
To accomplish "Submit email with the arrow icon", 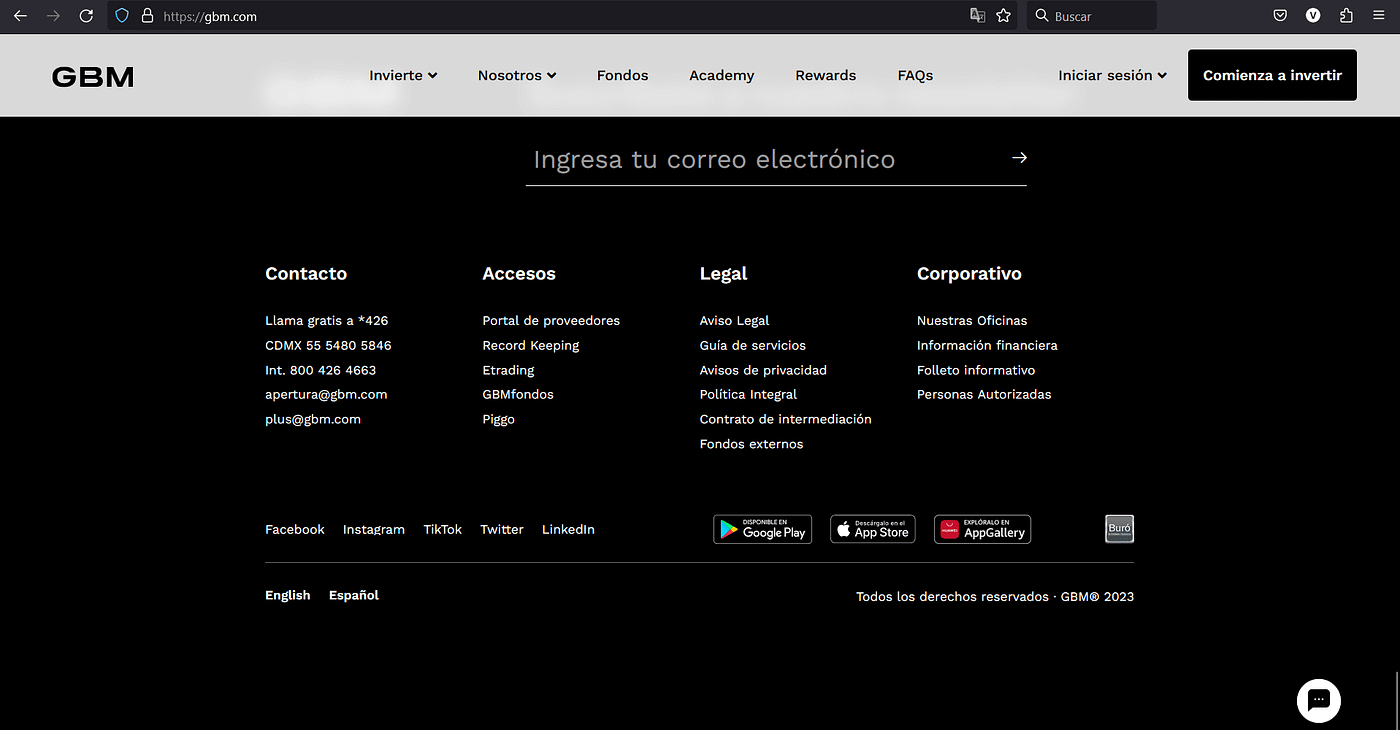I will 1019,158.
